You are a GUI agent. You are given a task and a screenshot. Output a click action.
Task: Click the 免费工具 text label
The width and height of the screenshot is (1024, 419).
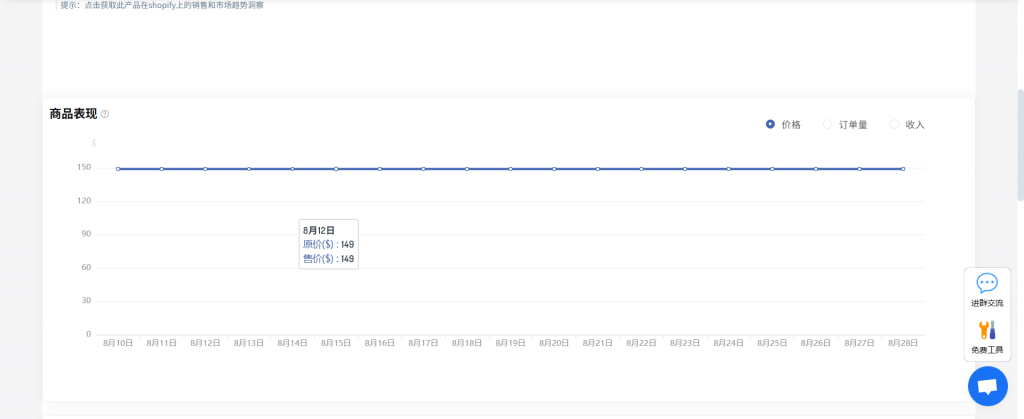click(x=987, y=350)
